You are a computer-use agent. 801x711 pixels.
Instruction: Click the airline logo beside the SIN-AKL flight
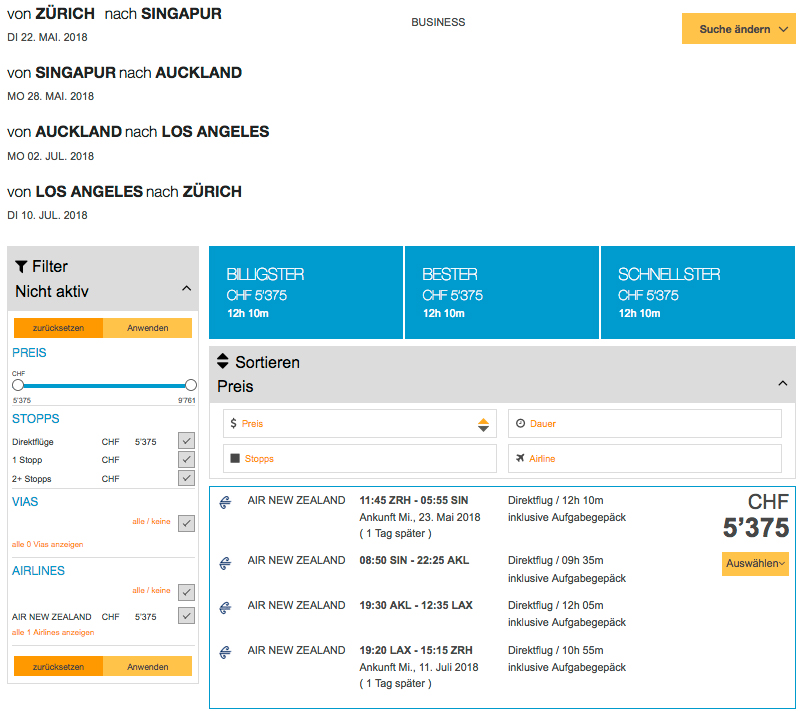[224, 562]
